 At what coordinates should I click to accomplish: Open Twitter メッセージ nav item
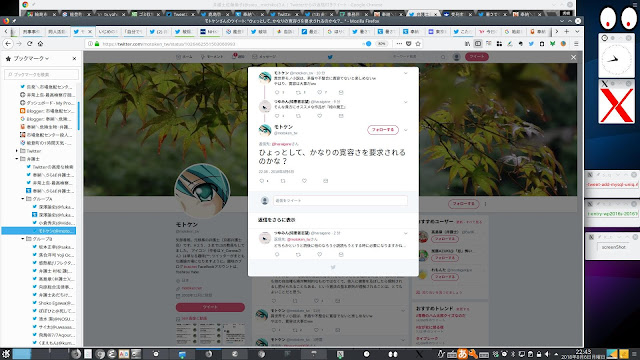264,57
